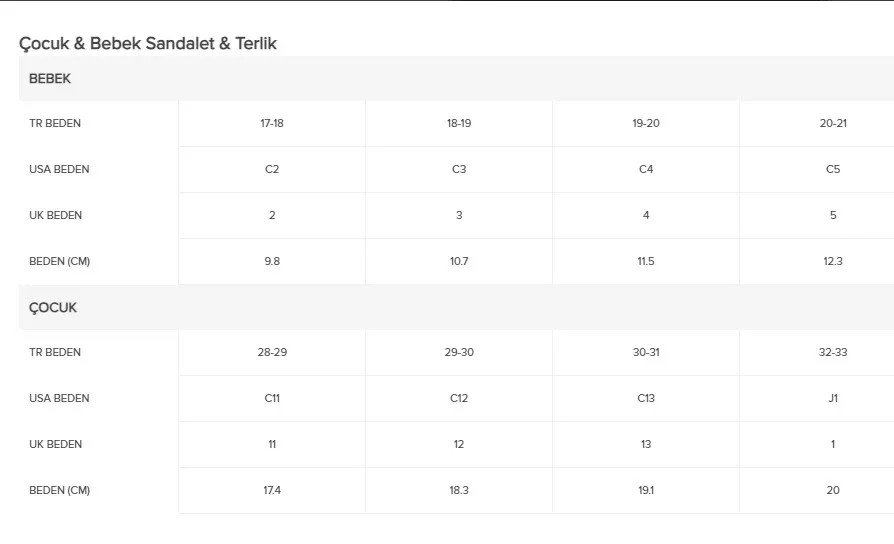Click the 17.4 cm size cell
Viewport: 894px width, 544px height.
point(272,491)
